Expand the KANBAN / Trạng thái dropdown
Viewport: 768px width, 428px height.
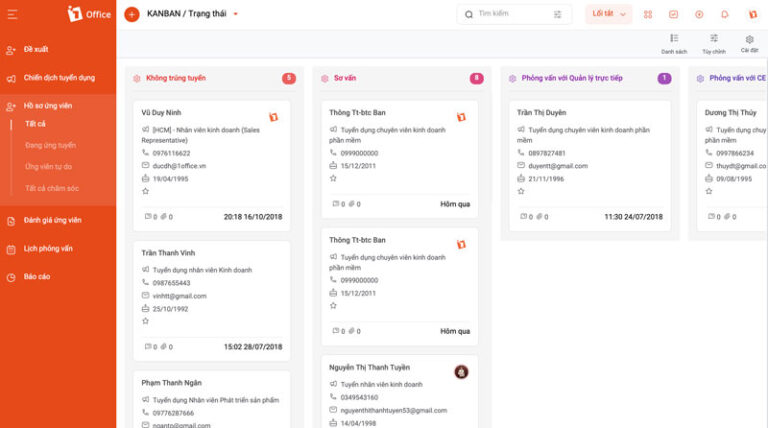point(236,14)
